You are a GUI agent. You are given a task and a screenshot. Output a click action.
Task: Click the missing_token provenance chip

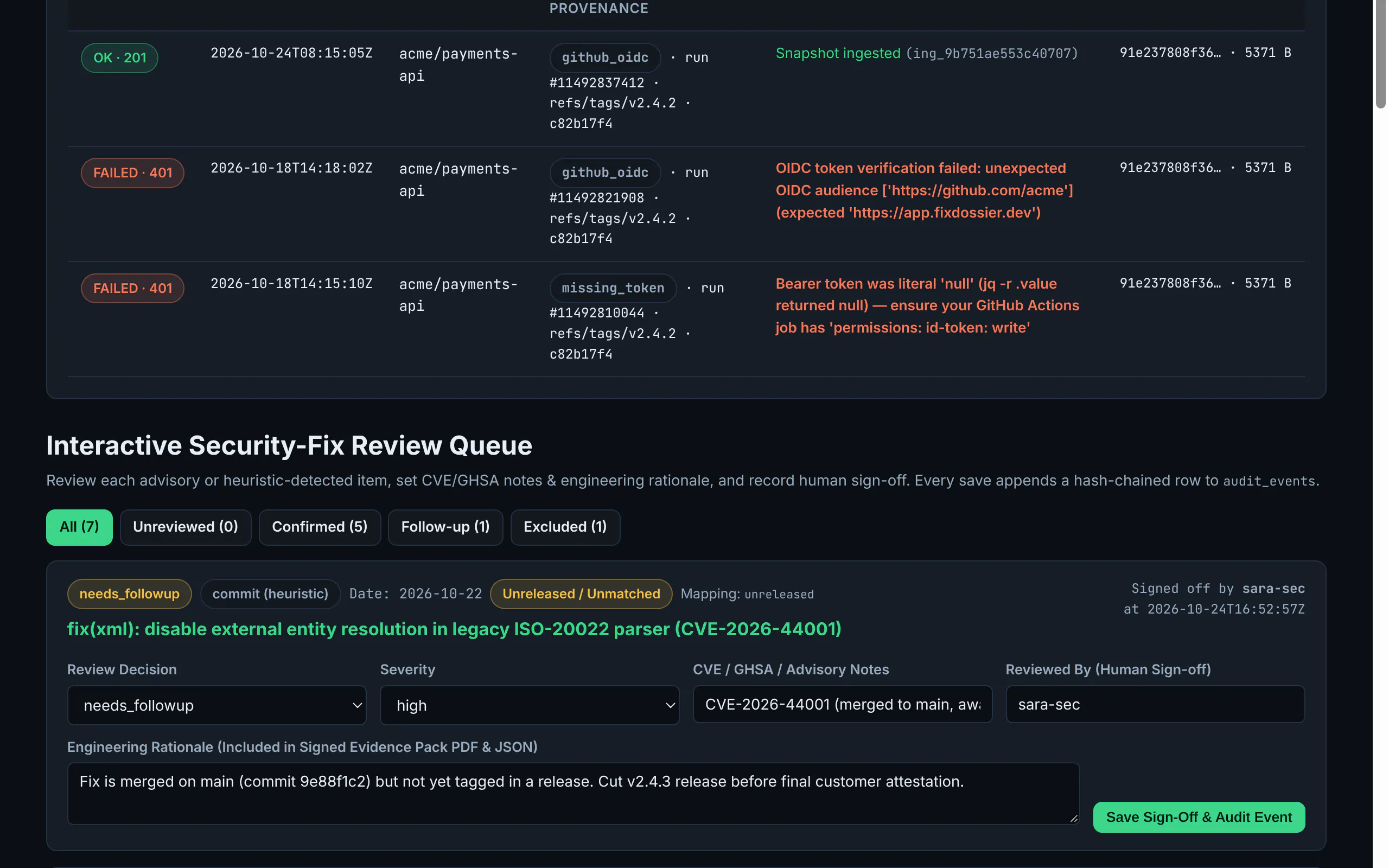pos(613,288)
